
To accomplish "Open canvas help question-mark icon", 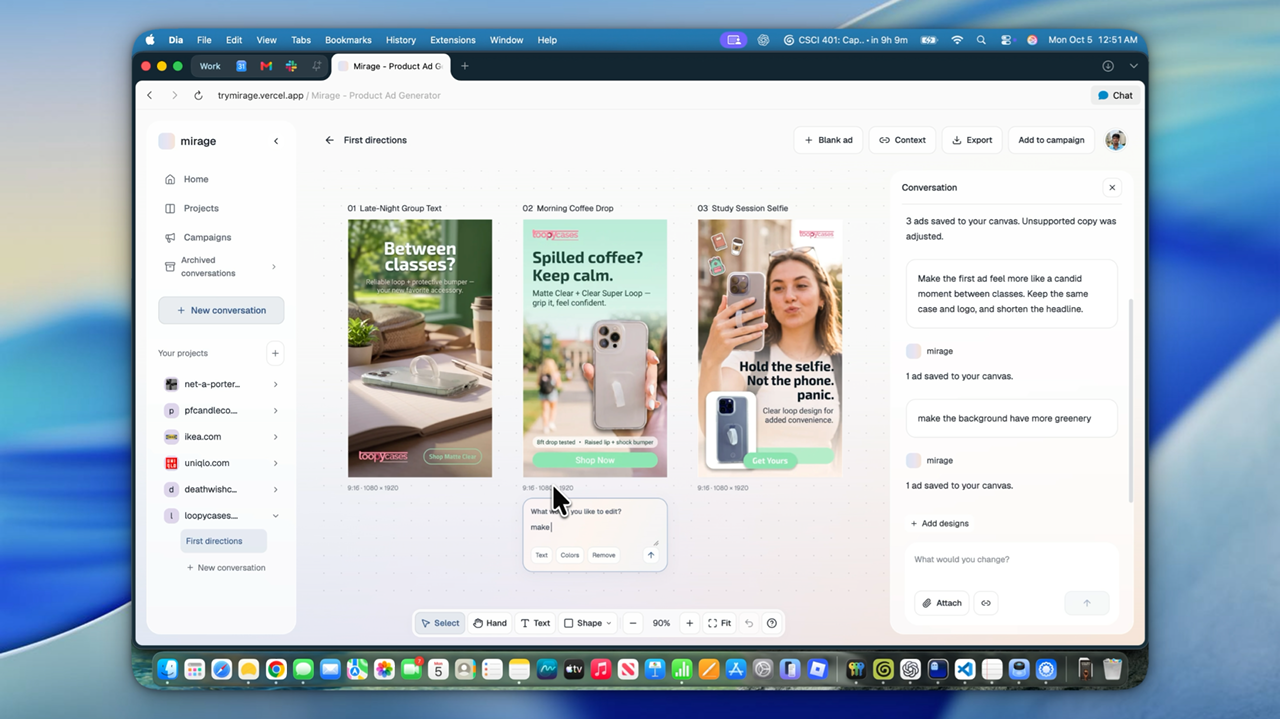I will pyautogui.click(x=771, y=623).
